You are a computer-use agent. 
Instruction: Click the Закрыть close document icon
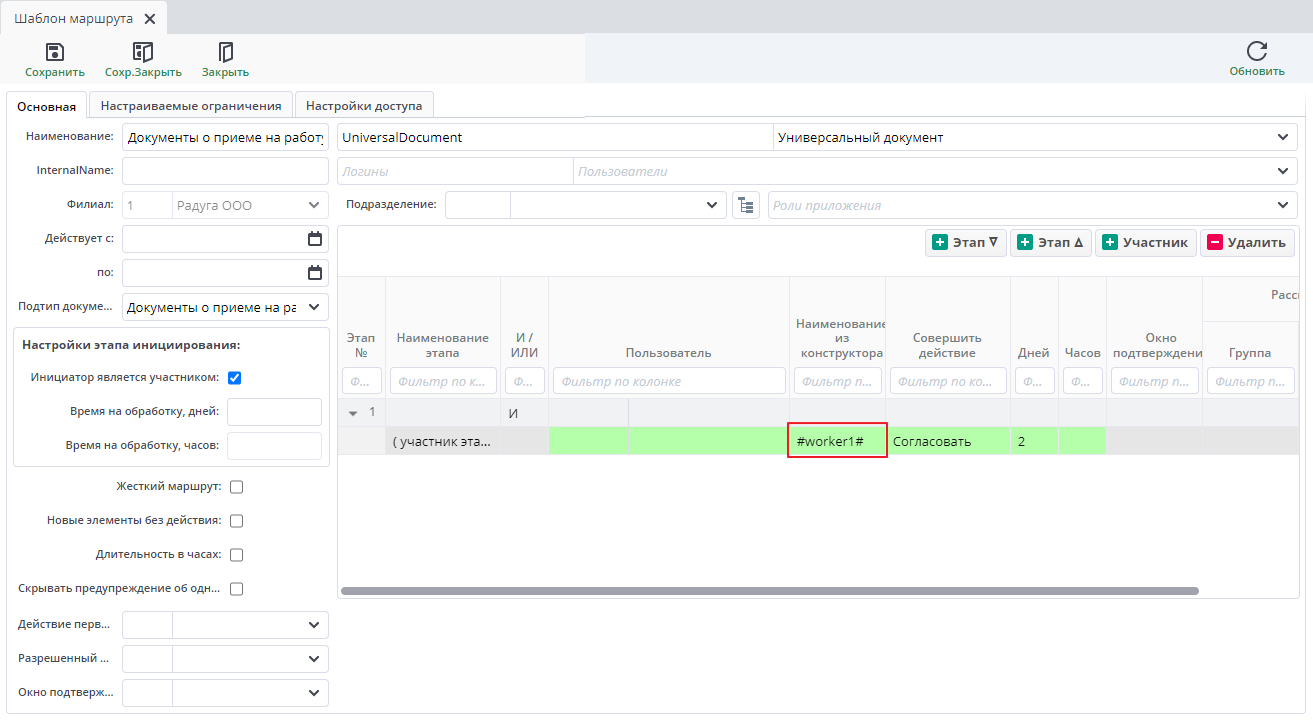[x=226, y=53]
